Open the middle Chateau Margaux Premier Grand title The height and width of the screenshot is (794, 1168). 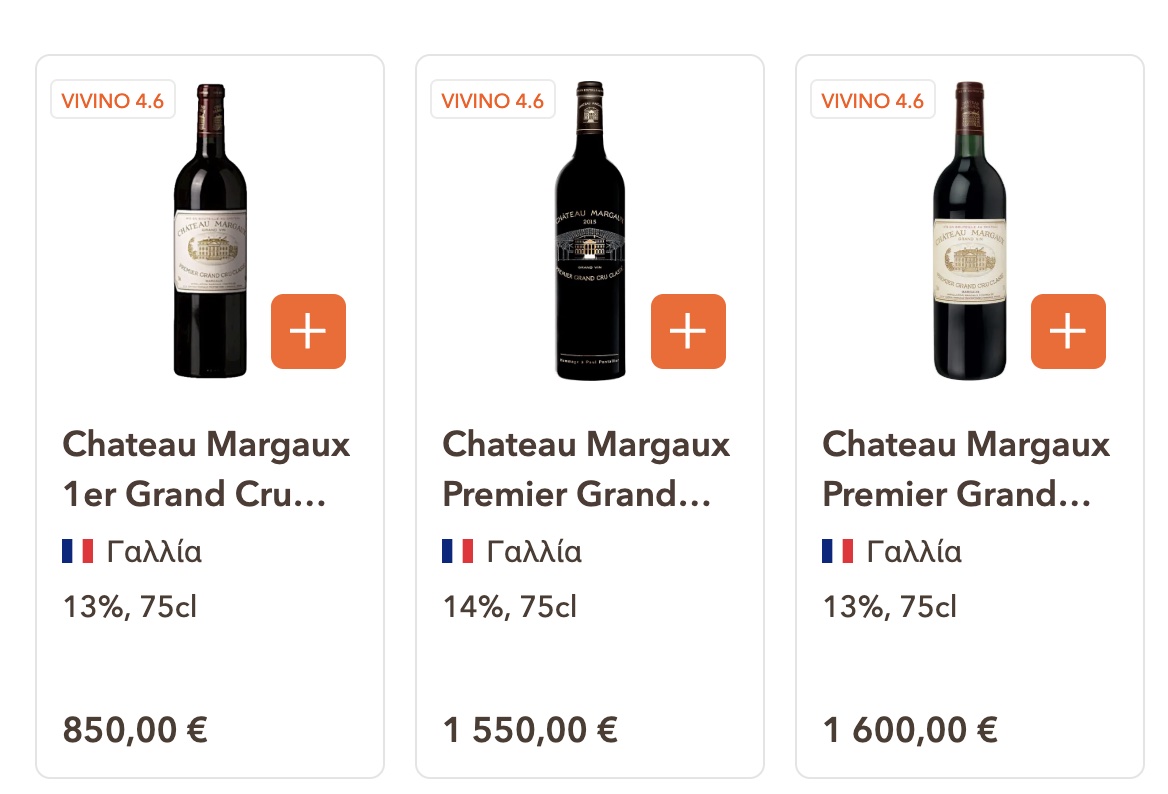586,469
